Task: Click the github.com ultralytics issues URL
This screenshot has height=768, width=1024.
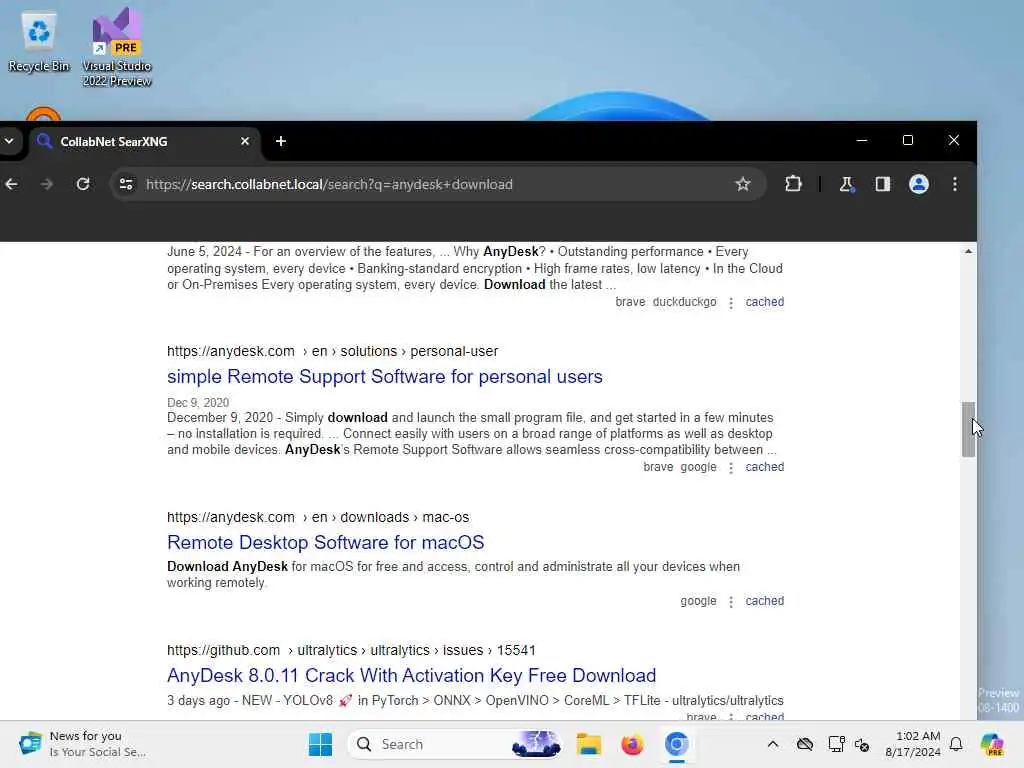Action: [x=351, y=650]
